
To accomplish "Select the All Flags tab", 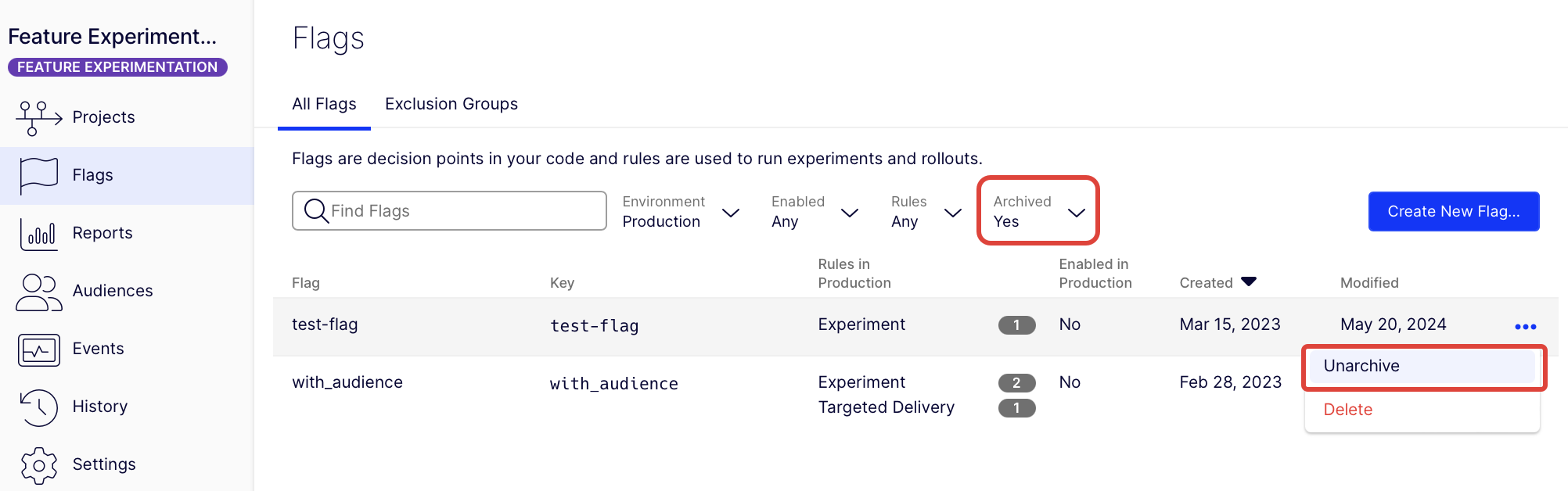I will [324, 104].
